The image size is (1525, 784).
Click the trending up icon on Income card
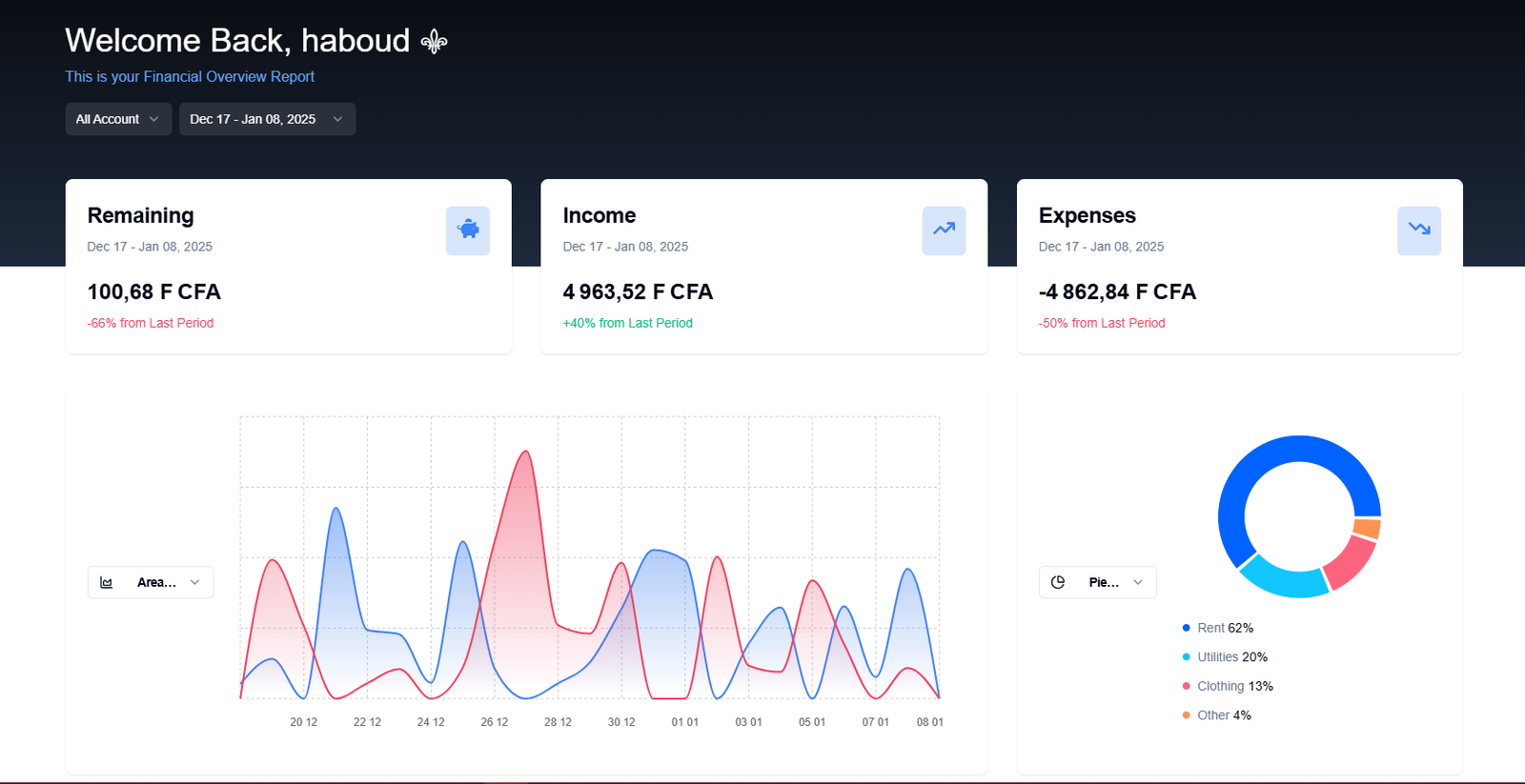coord(944,230)
